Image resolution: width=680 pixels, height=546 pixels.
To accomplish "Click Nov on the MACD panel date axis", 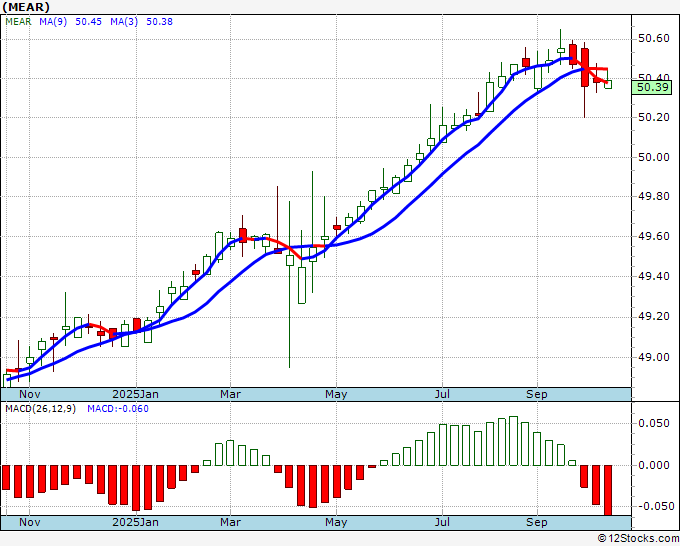I will point(29,522).
